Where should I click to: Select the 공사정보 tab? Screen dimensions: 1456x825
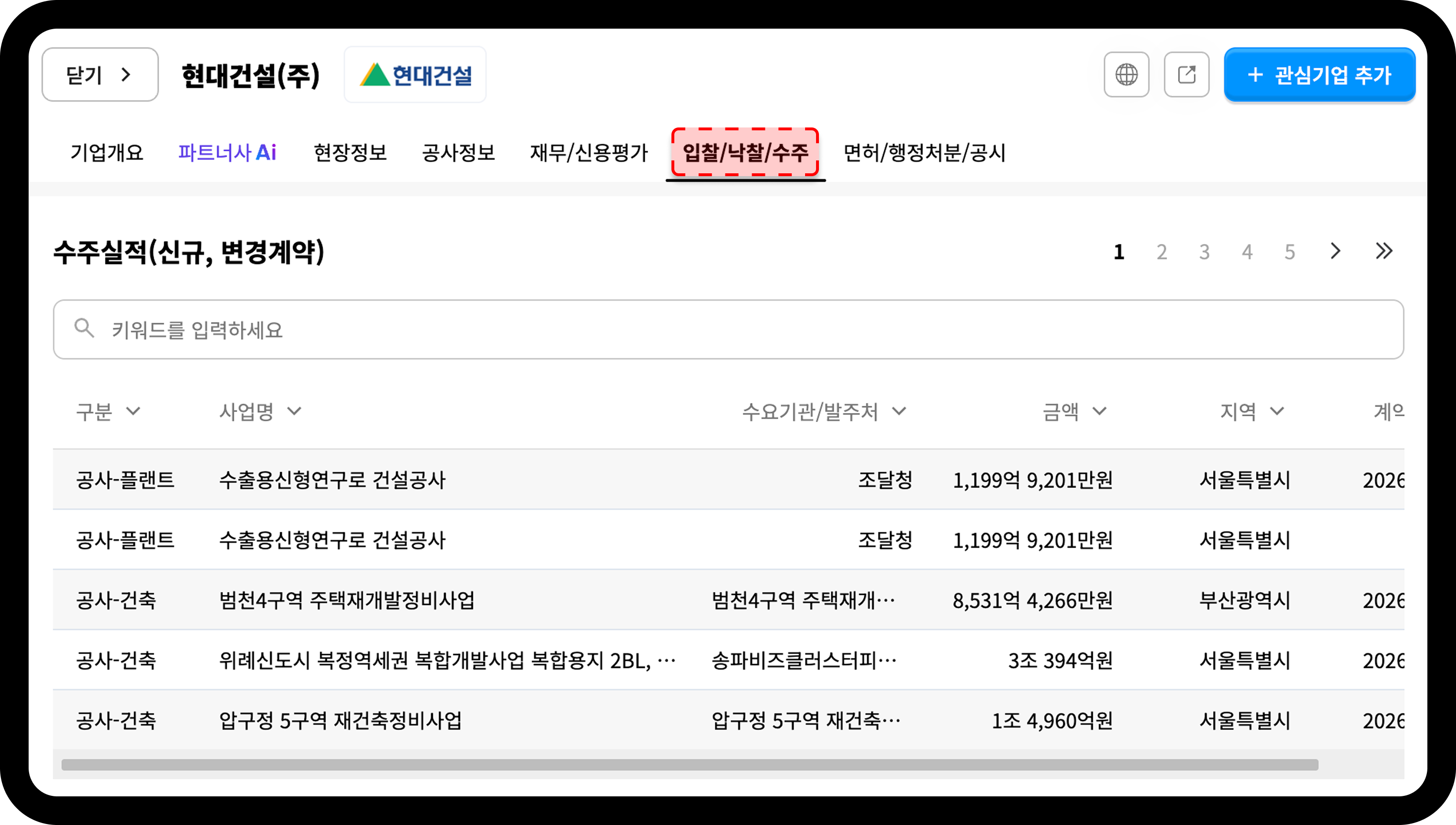458,152
